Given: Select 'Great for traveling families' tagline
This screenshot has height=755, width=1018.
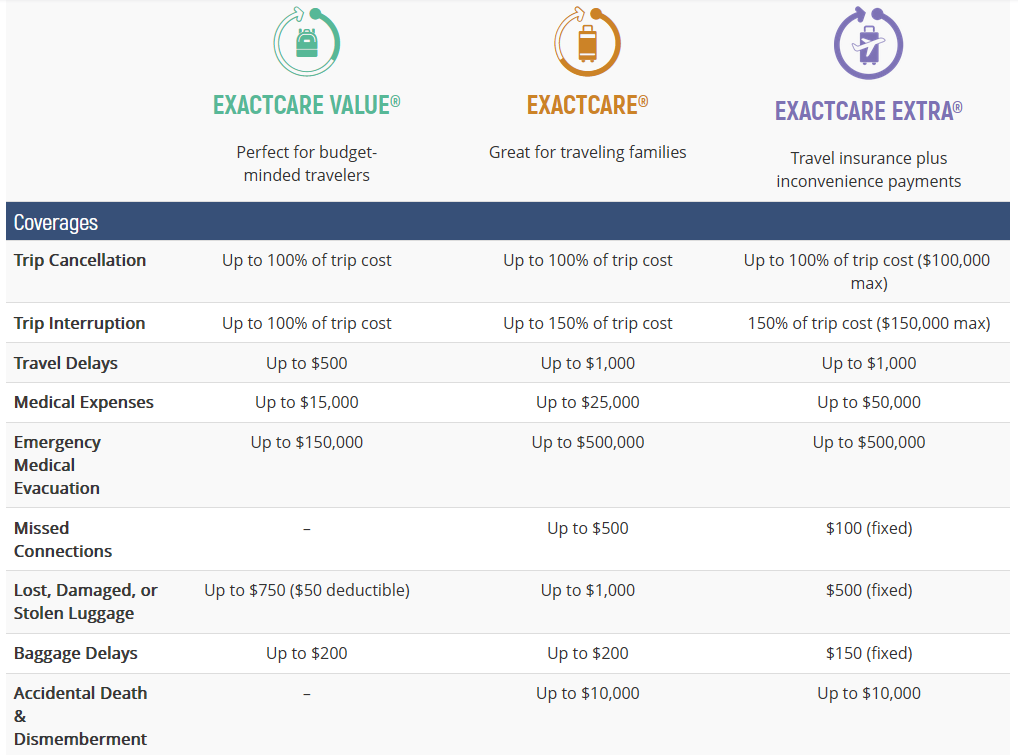Looking at the screenshot, I should tap(588, 152).
